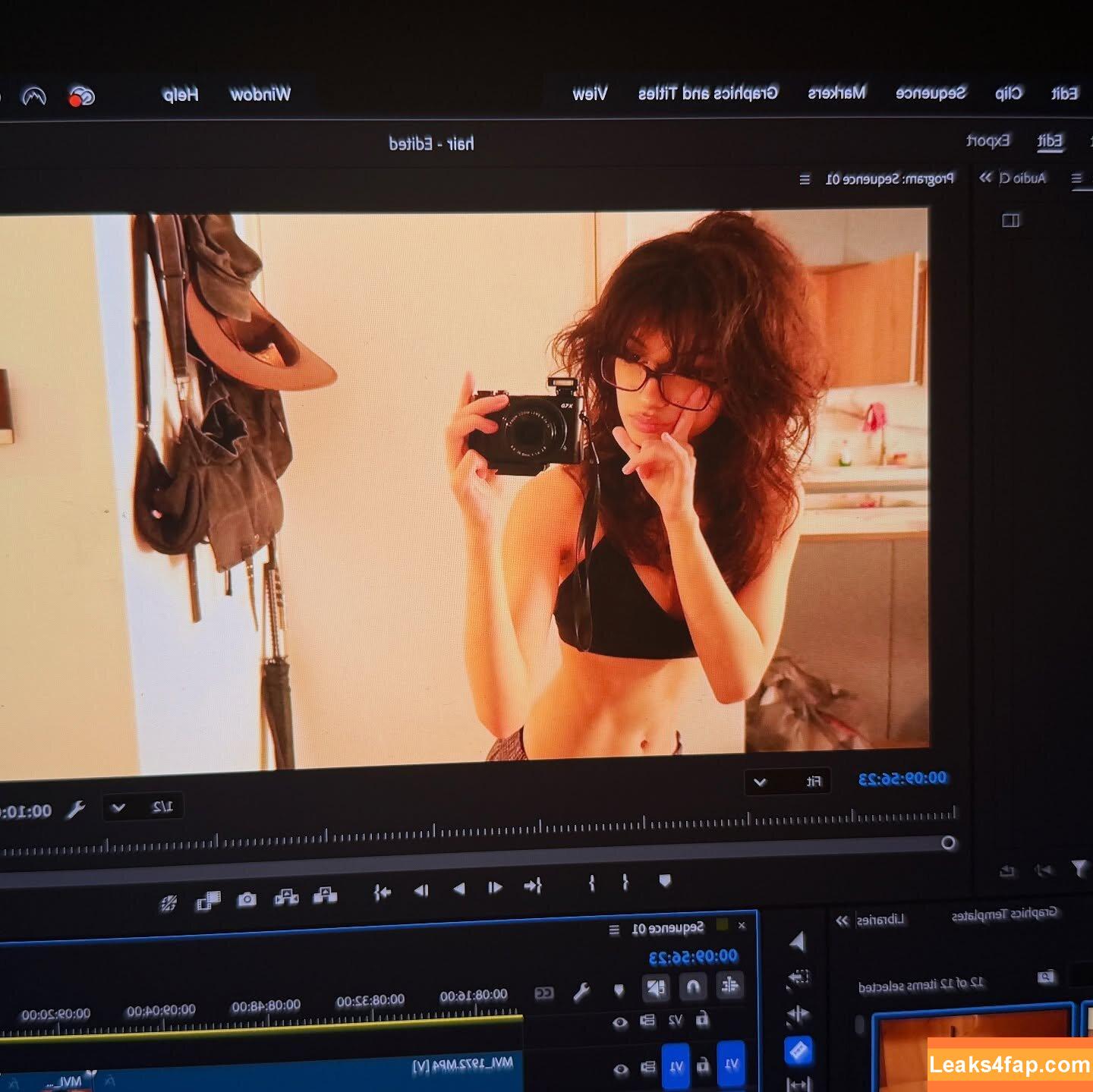This screenshot has width=1093, height=1092.
Task: Open timeline display settings wrench
Action: (x=581, y=992)
